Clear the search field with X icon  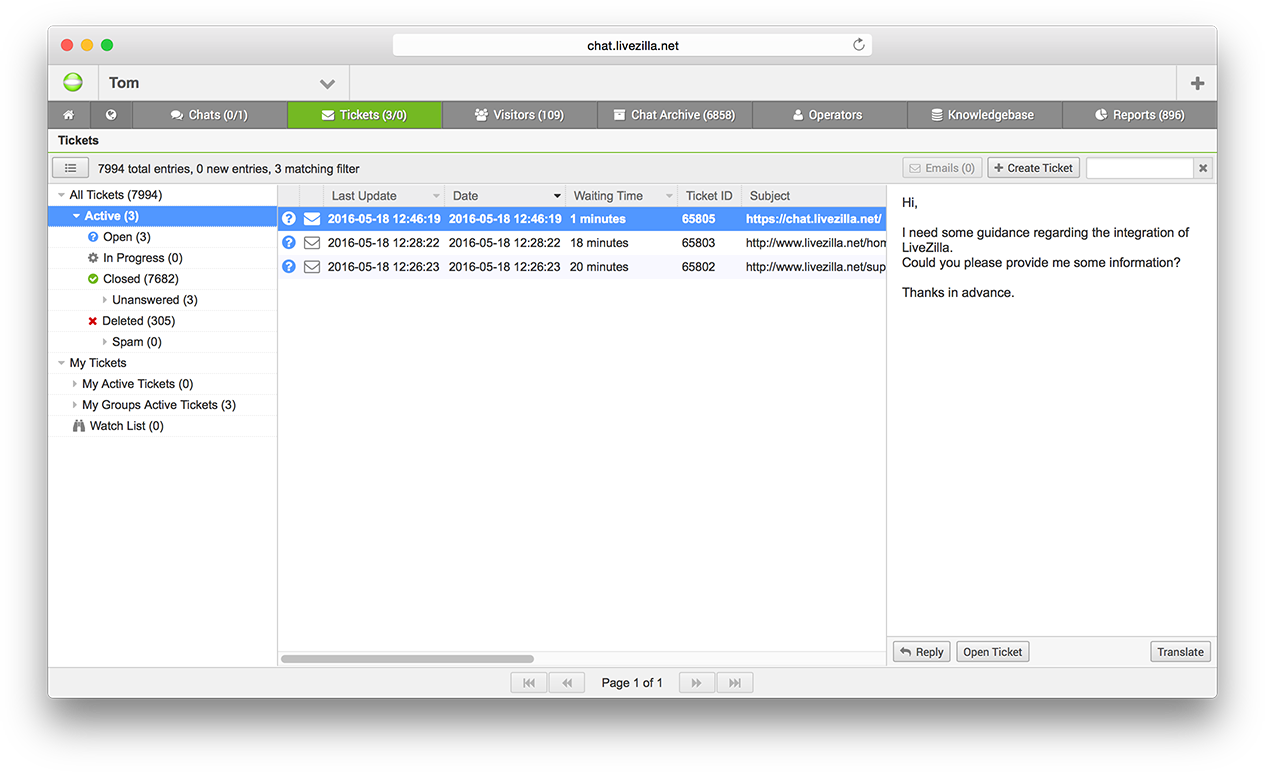click(x=1204, y=168)
